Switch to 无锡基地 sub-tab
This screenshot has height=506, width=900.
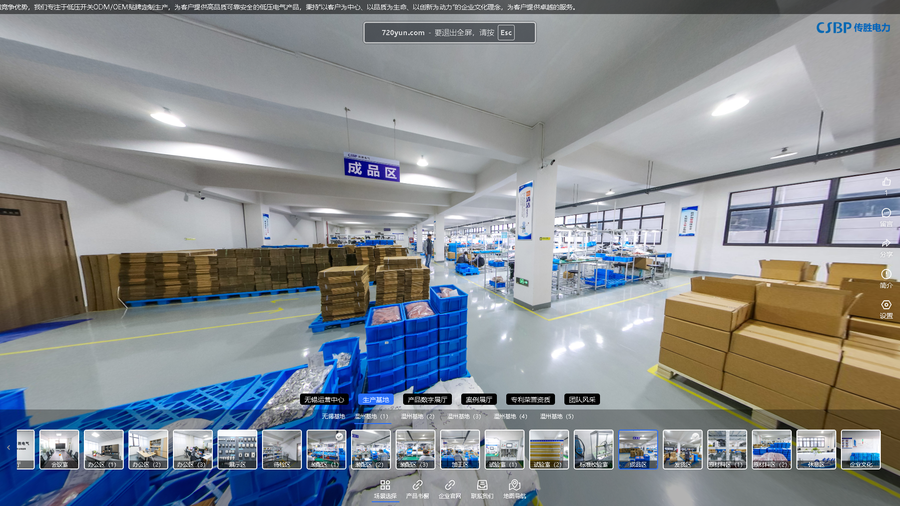[333, 417]
